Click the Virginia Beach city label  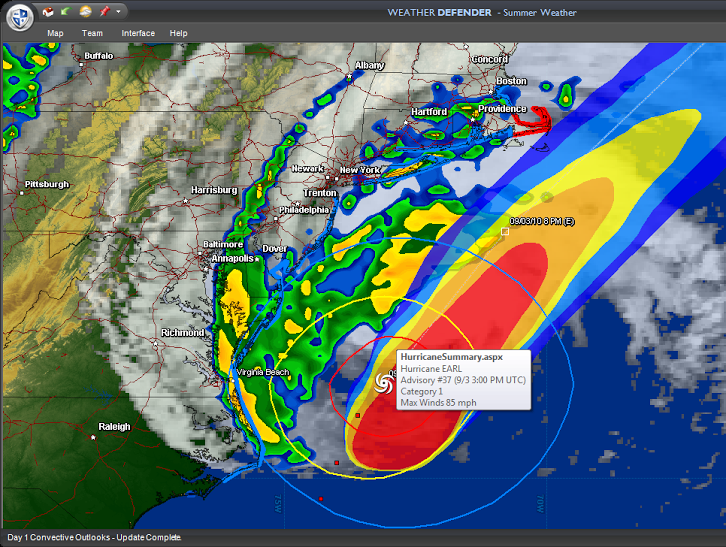[x=263, y=372]
